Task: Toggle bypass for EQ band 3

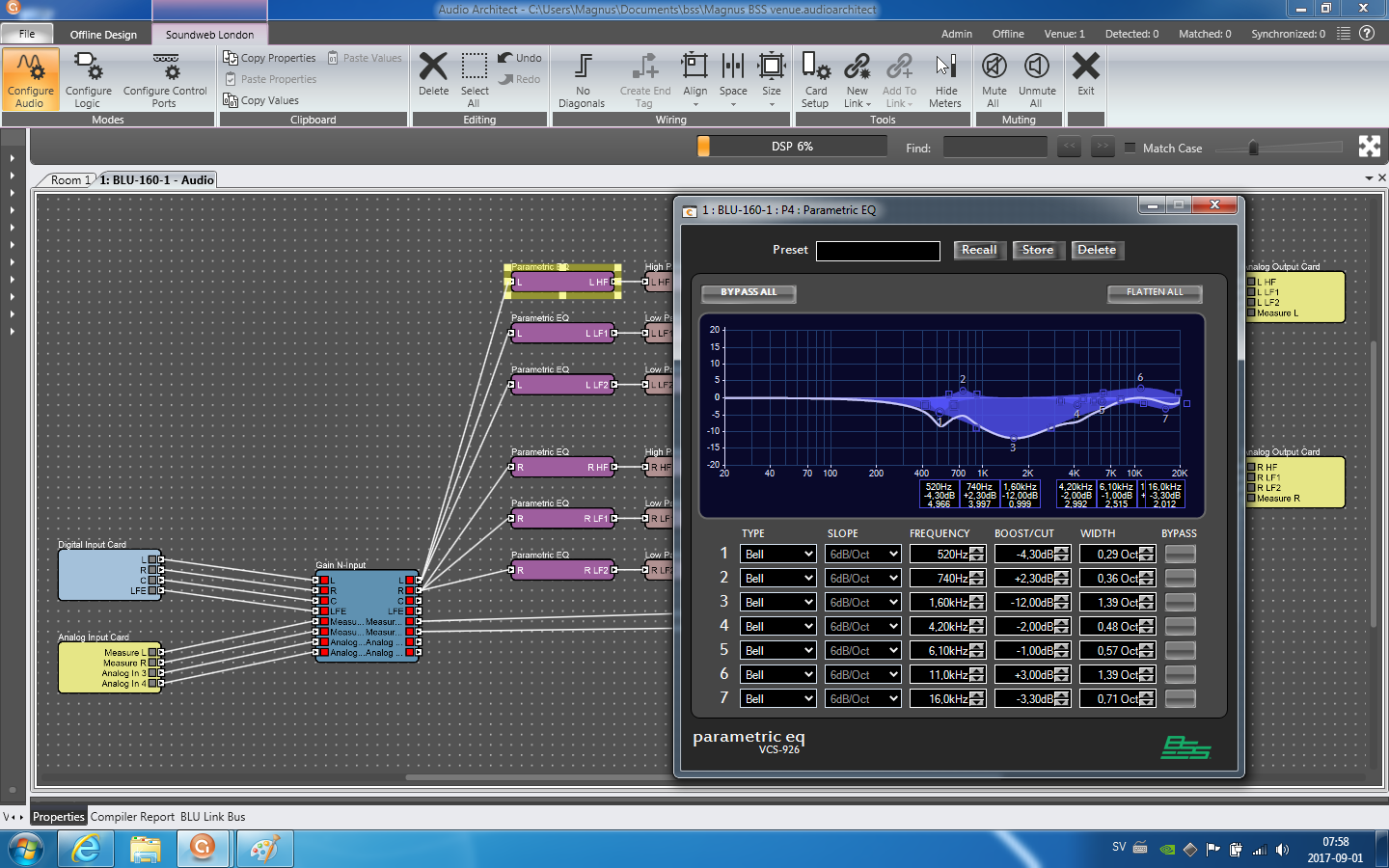Action: [1180, 602]
